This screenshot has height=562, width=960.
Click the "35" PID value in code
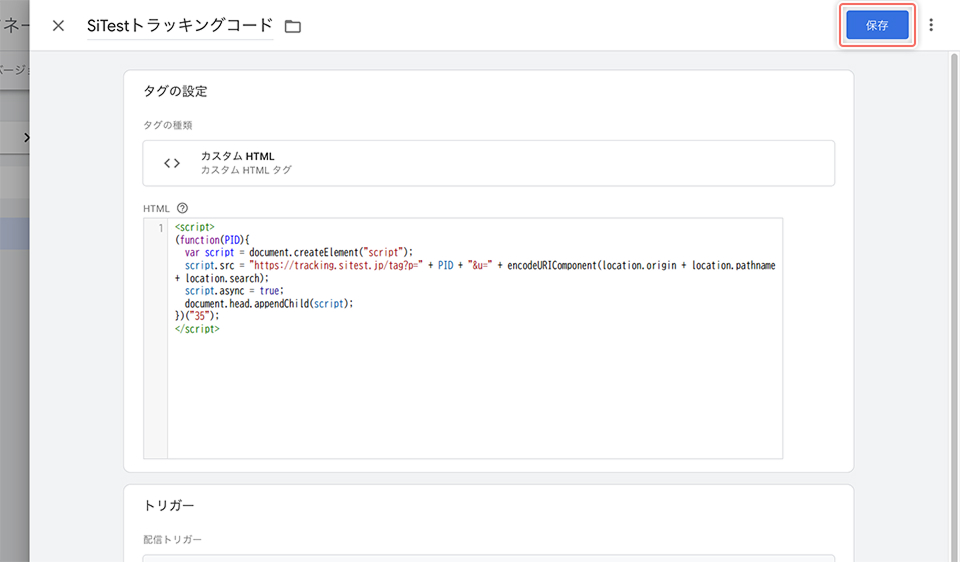click(x=199, y=317)
